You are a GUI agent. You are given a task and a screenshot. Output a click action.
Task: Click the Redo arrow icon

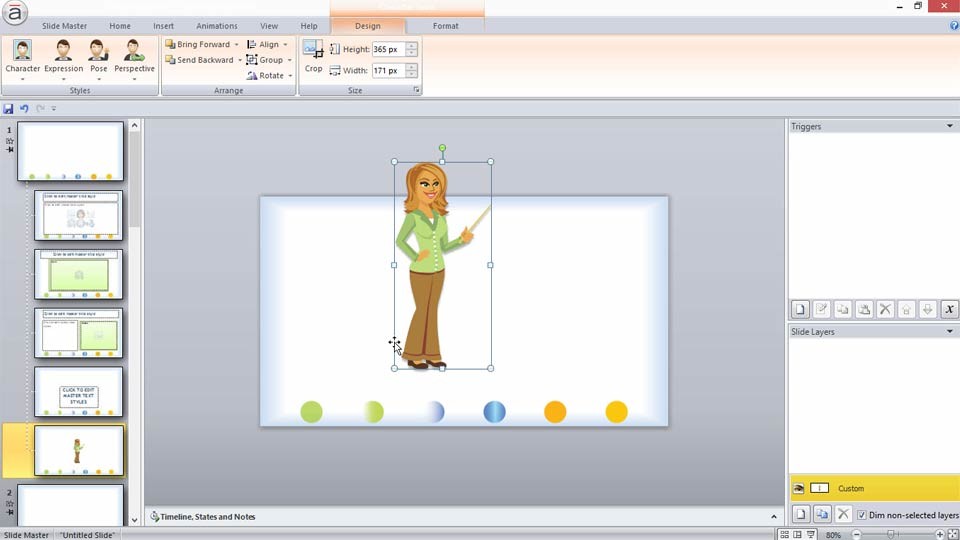pyautogui.click(x=40, y=108)
